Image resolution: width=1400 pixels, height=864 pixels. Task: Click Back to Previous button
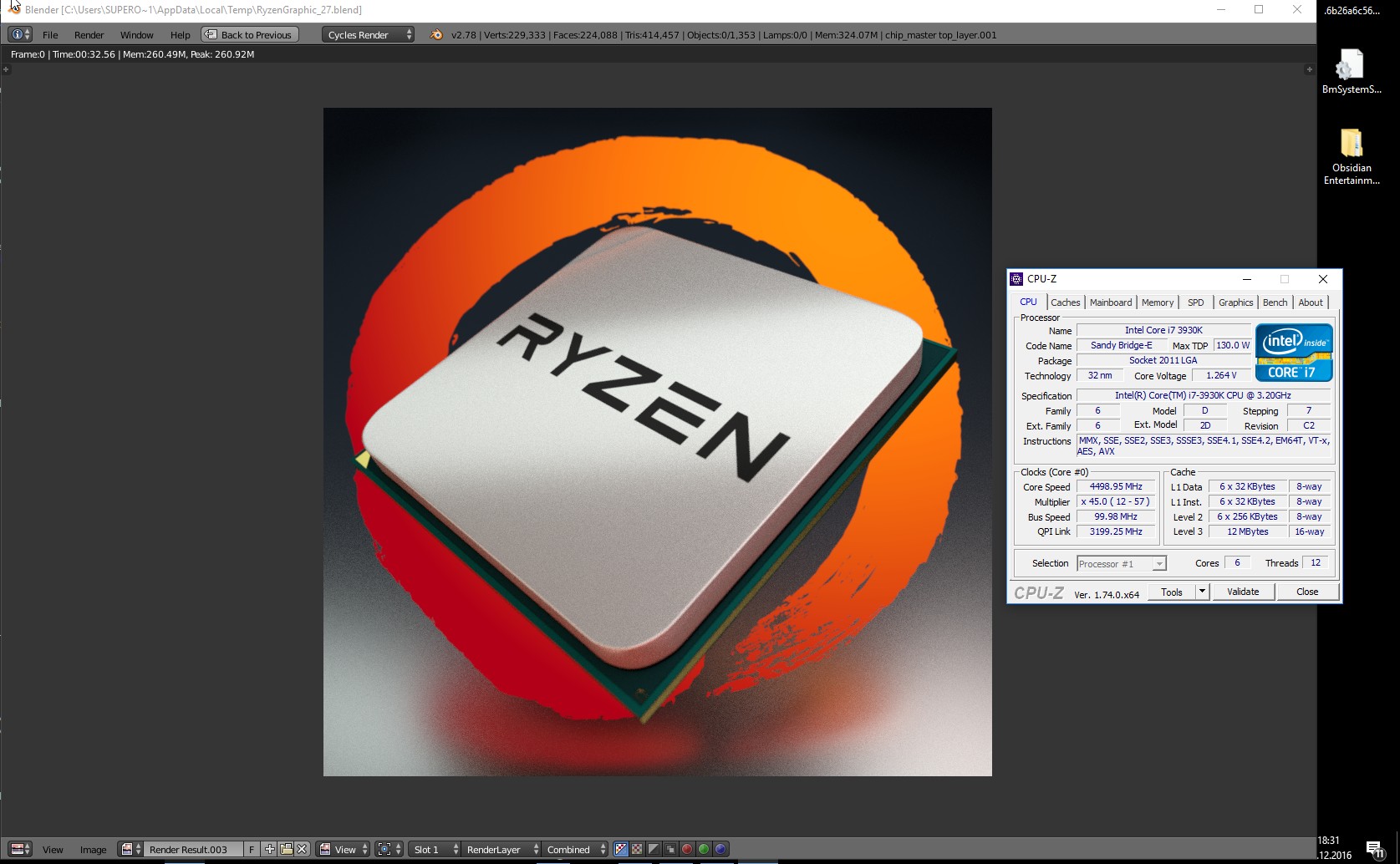pyautogui.click(x=250, y=35)
